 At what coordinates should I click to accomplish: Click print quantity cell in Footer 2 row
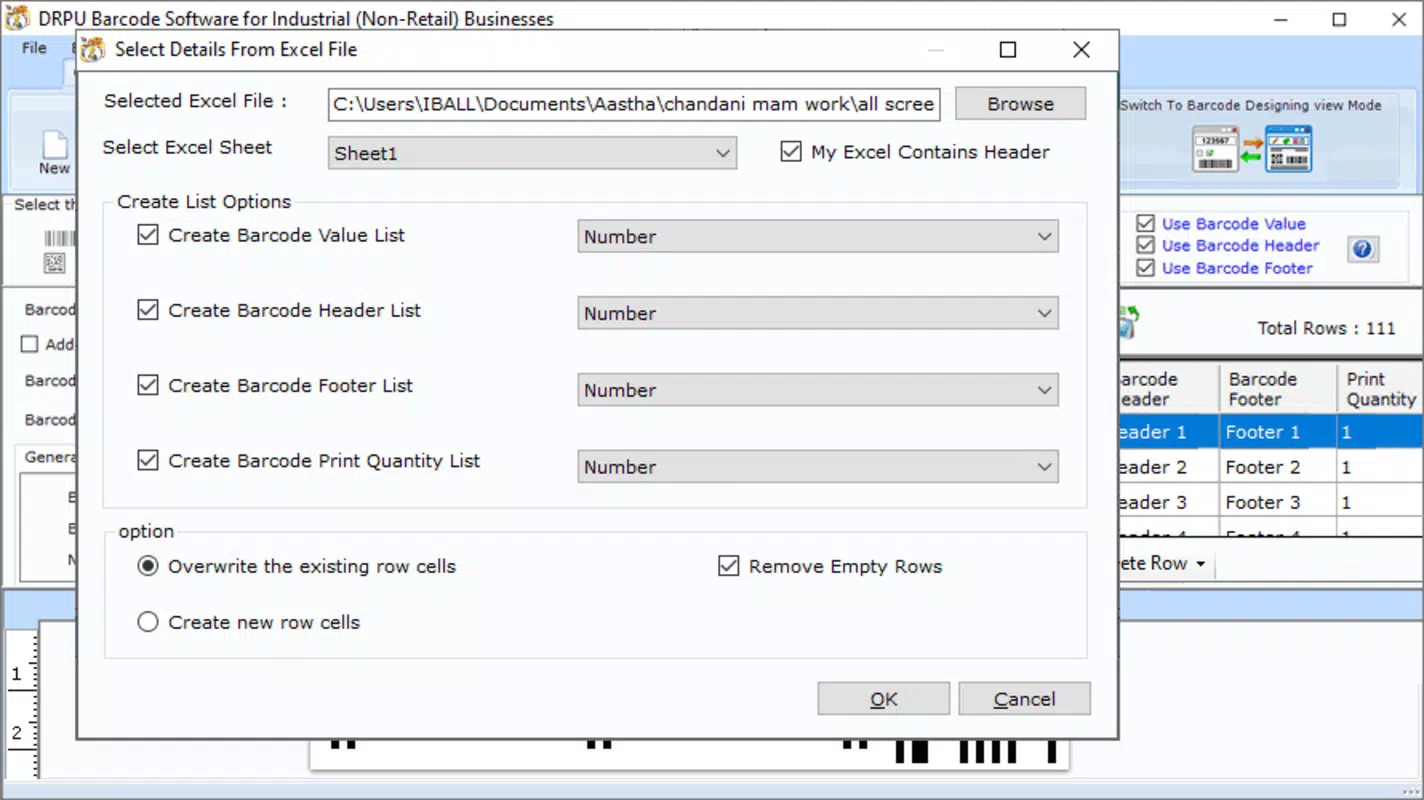(1380, 467)
